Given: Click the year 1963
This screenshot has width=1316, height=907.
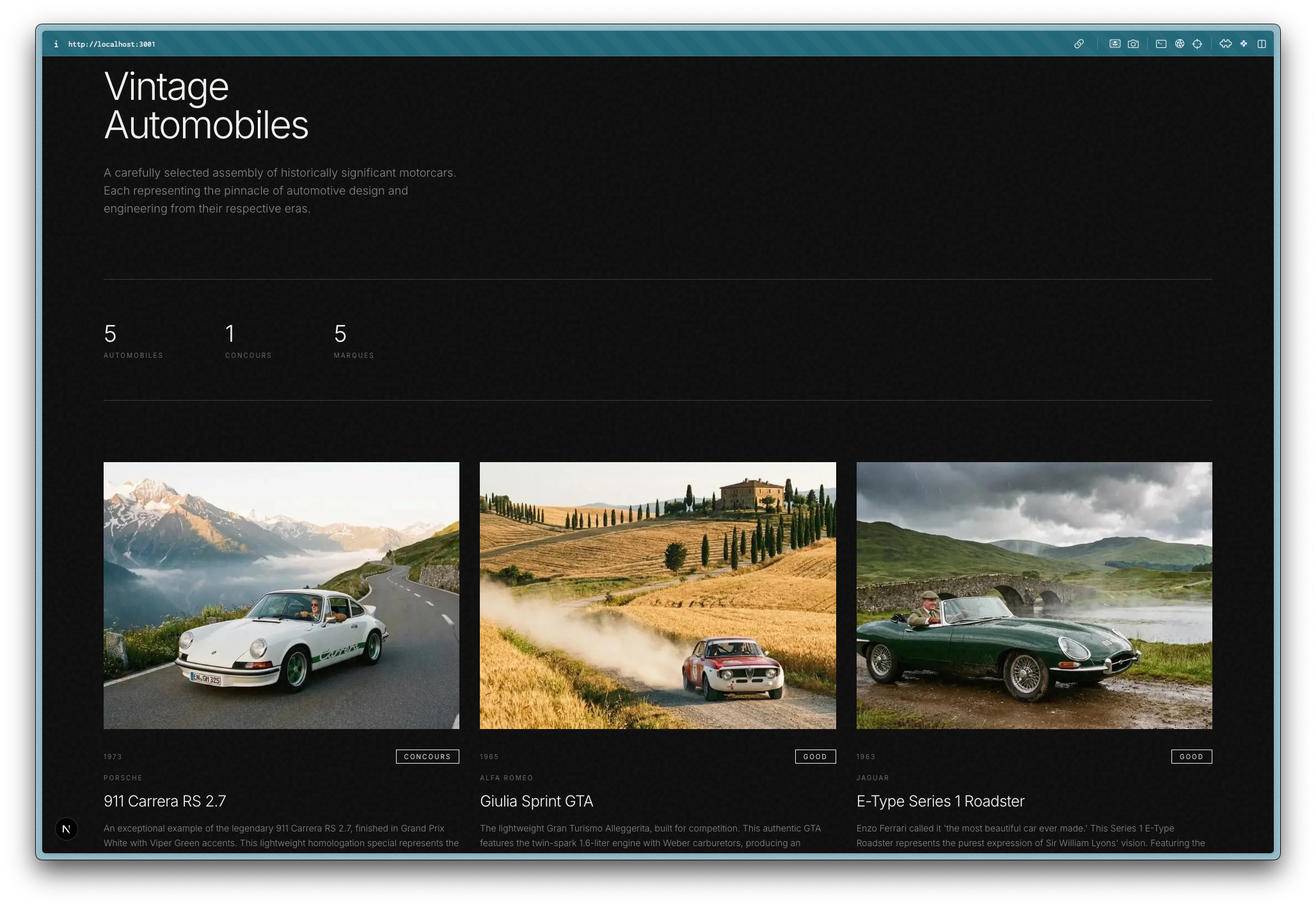Looking at the screenshot, I should 866,757.
